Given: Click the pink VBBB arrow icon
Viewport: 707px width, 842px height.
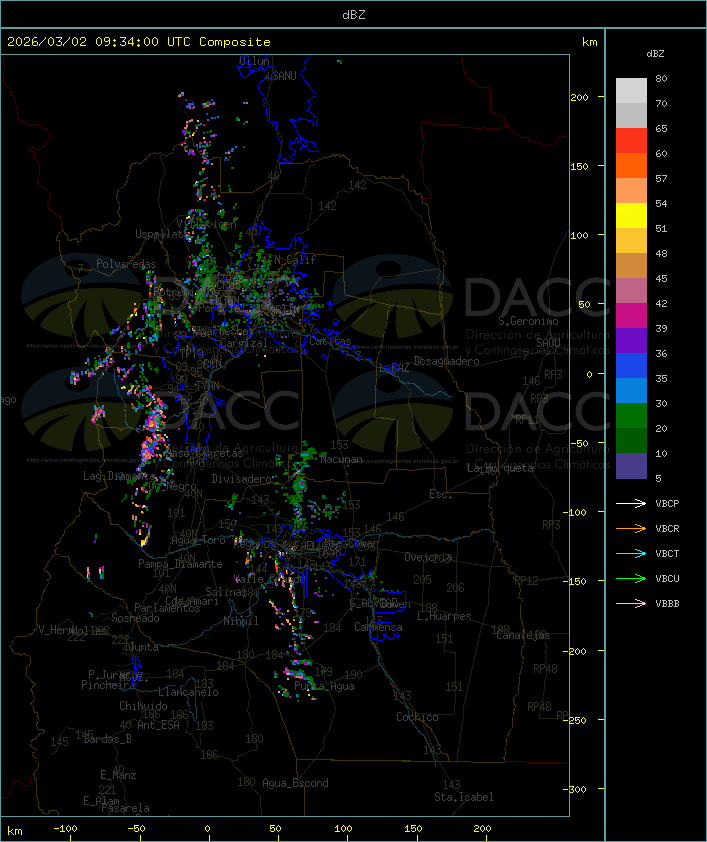Looking at the screenshot, I should pyautogui.click(x=631, y=604).
